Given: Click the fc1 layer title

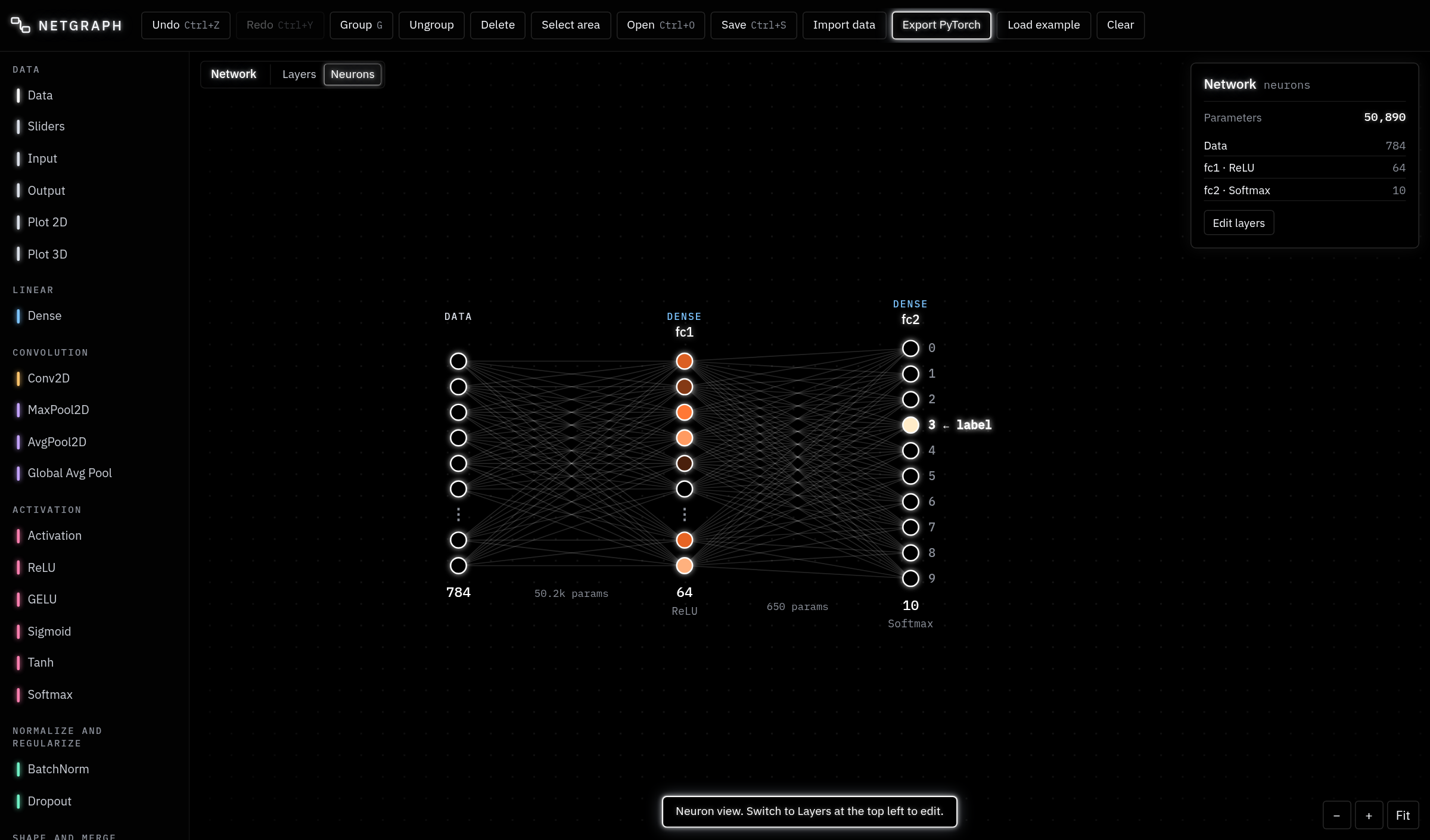Looking at the screenshot, I should tap(684, 332).
